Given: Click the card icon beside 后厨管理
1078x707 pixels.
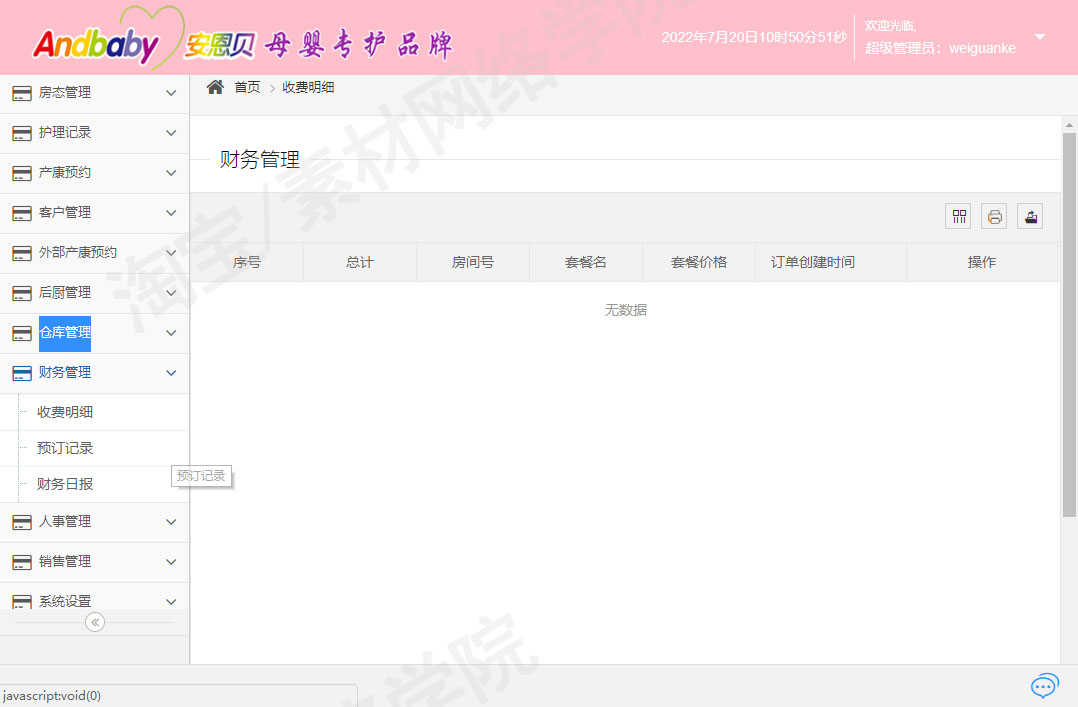Looking at the screenshot, I should point(22,293).
